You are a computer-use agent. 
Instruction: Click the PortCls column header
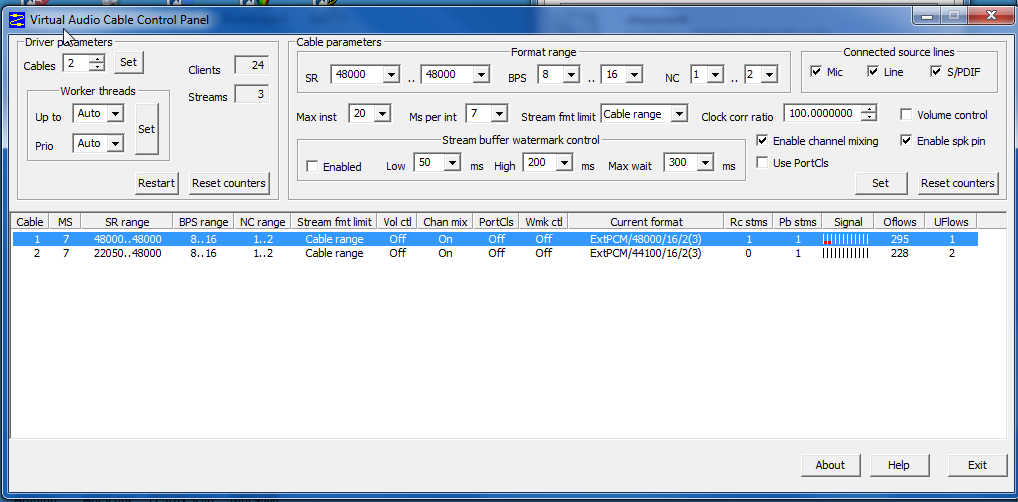click(496, 222)
